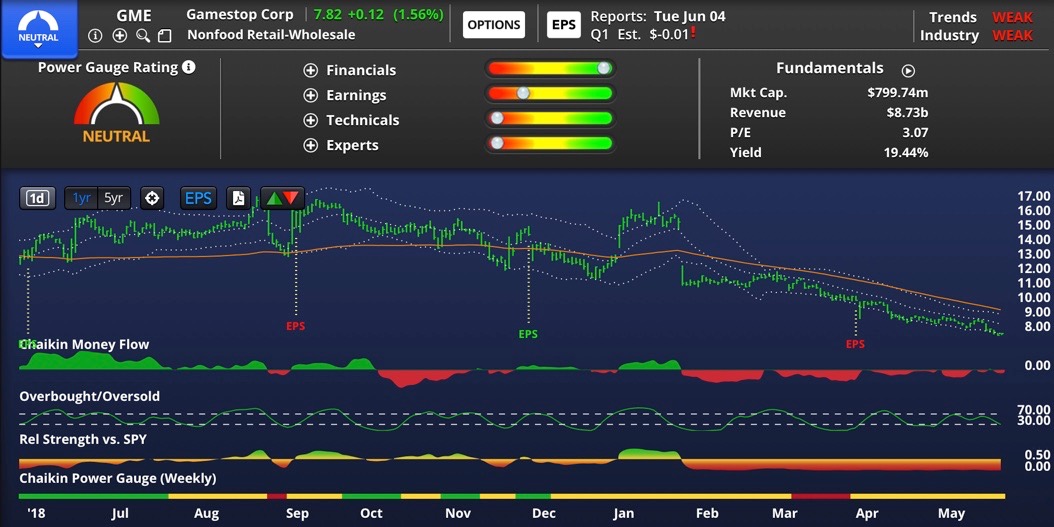Screen dimensions: 1054x527
Task: Expand the Technicals section
Action: [310, 121]
